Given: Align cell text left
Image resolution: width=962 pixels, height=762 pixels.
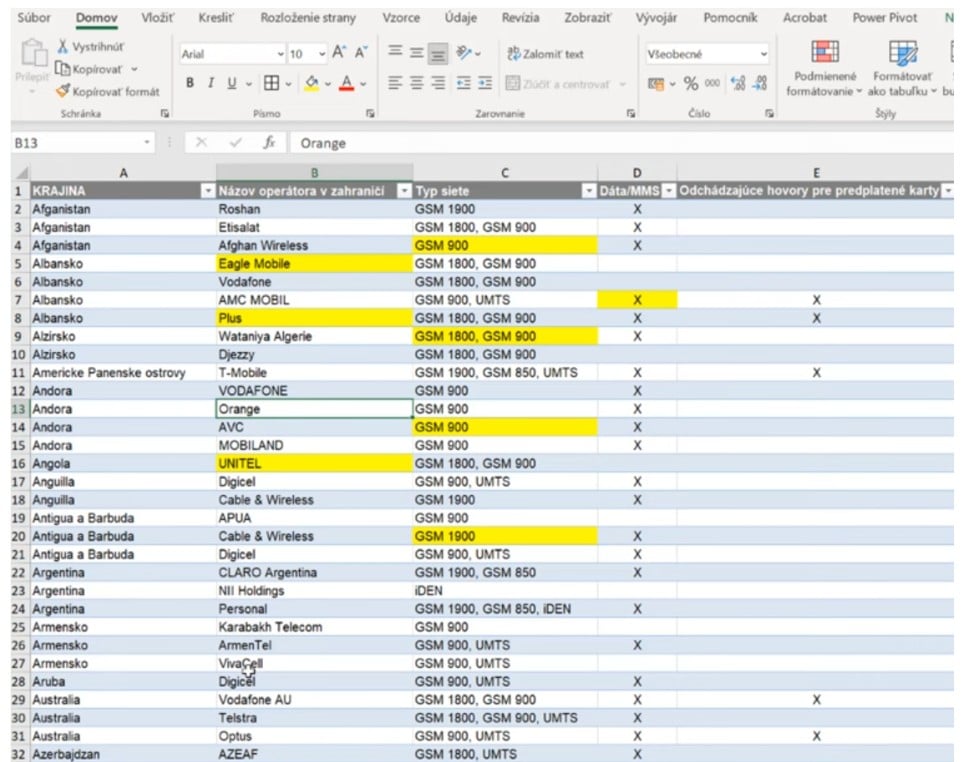Looking at the screenshot, I should [396, 83].
